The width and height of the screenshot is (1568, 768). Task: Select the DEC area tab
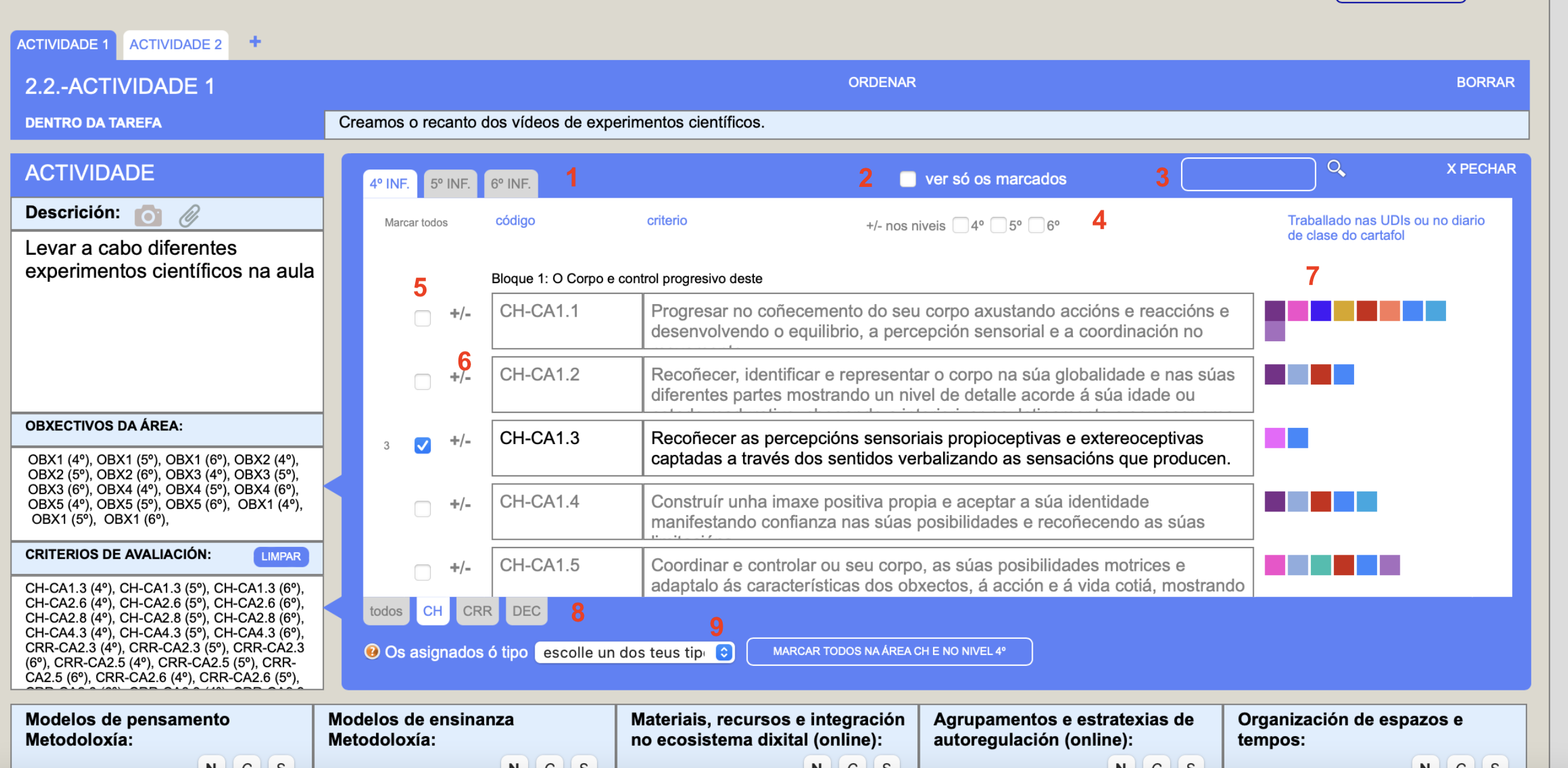coord(526,611)
